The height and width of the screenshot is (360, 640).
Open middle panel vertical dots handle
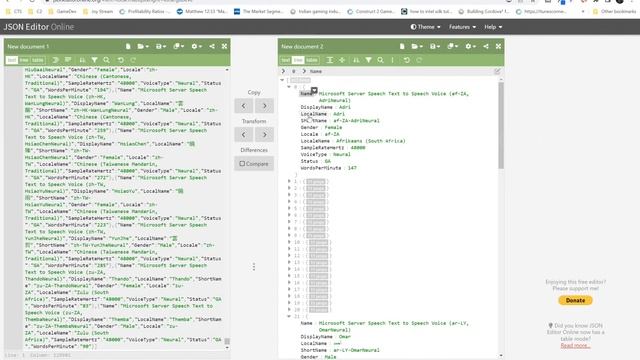click(254, 267)
